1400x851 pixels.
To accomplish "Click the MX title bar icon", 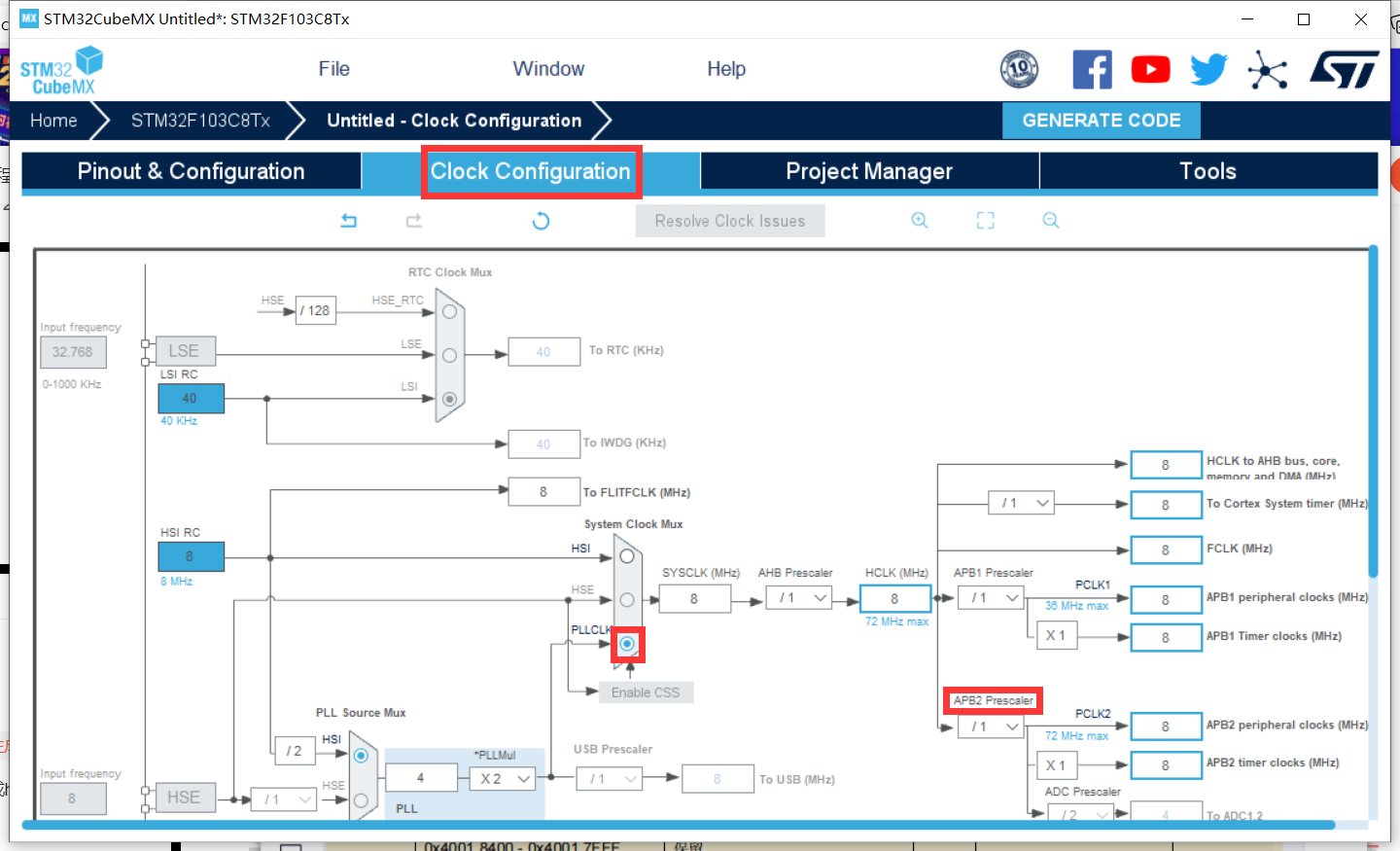I will [x=29, y=18].
